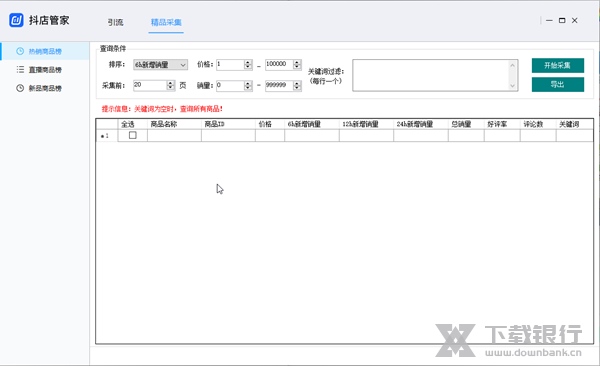This screenshot has width=600, height=366.
Task: Click the spinner arrows of the 采集前 field
Action: (171, 85)
